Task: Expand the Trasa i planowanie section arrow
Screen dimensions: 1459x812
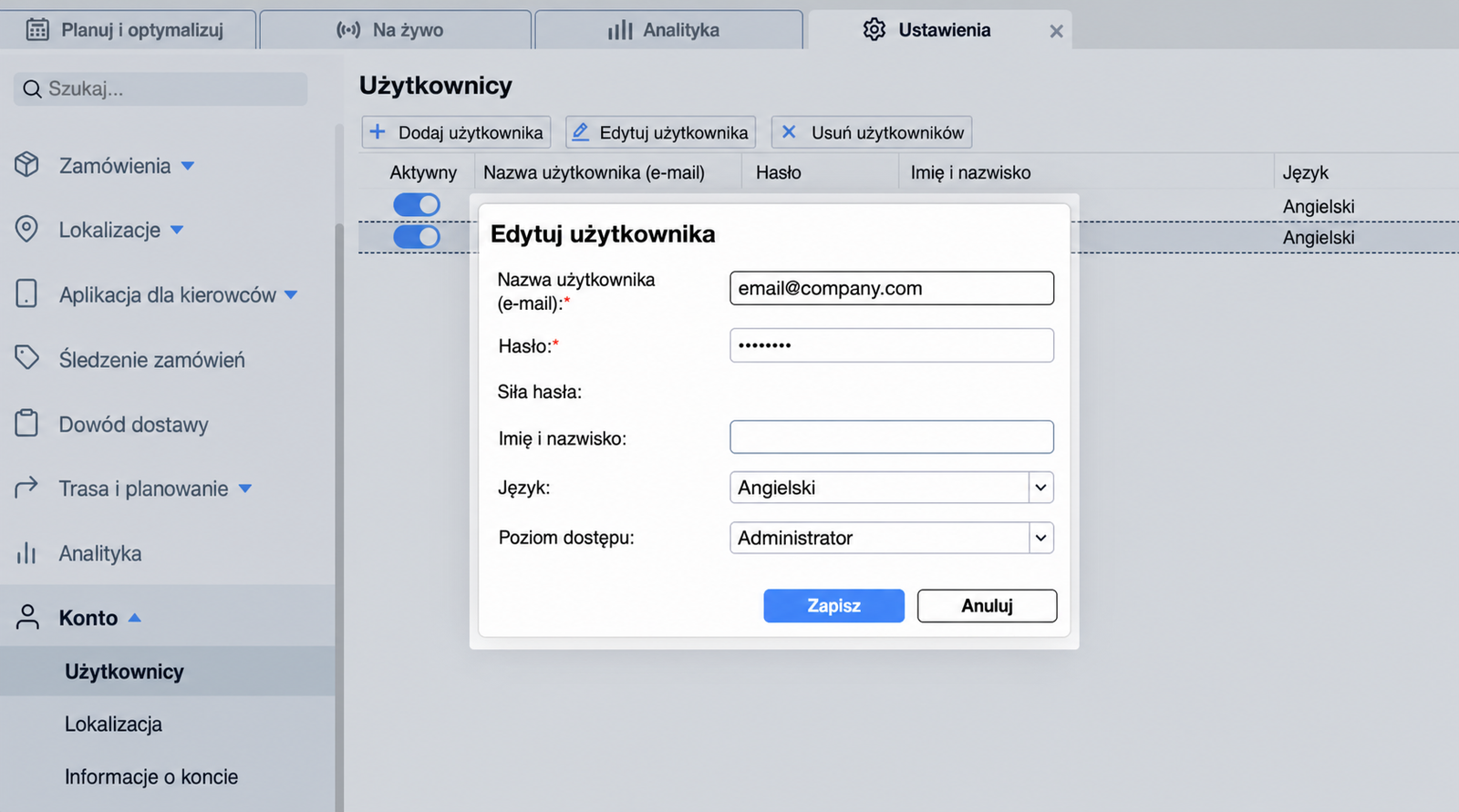Action: pyautogui.click(x=244, y=488)
